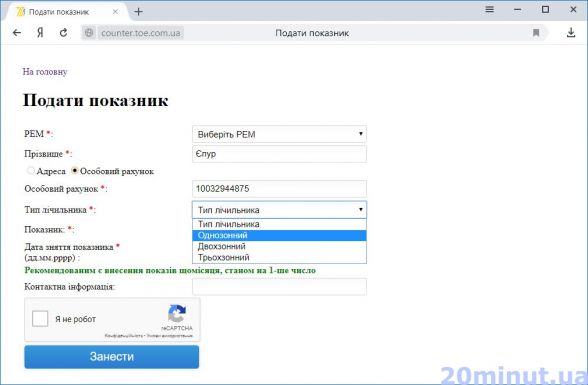The width and height of the screenshot is (588, 385).
Task: Open downloads with the download arrow icon
Action: point(571,33)
